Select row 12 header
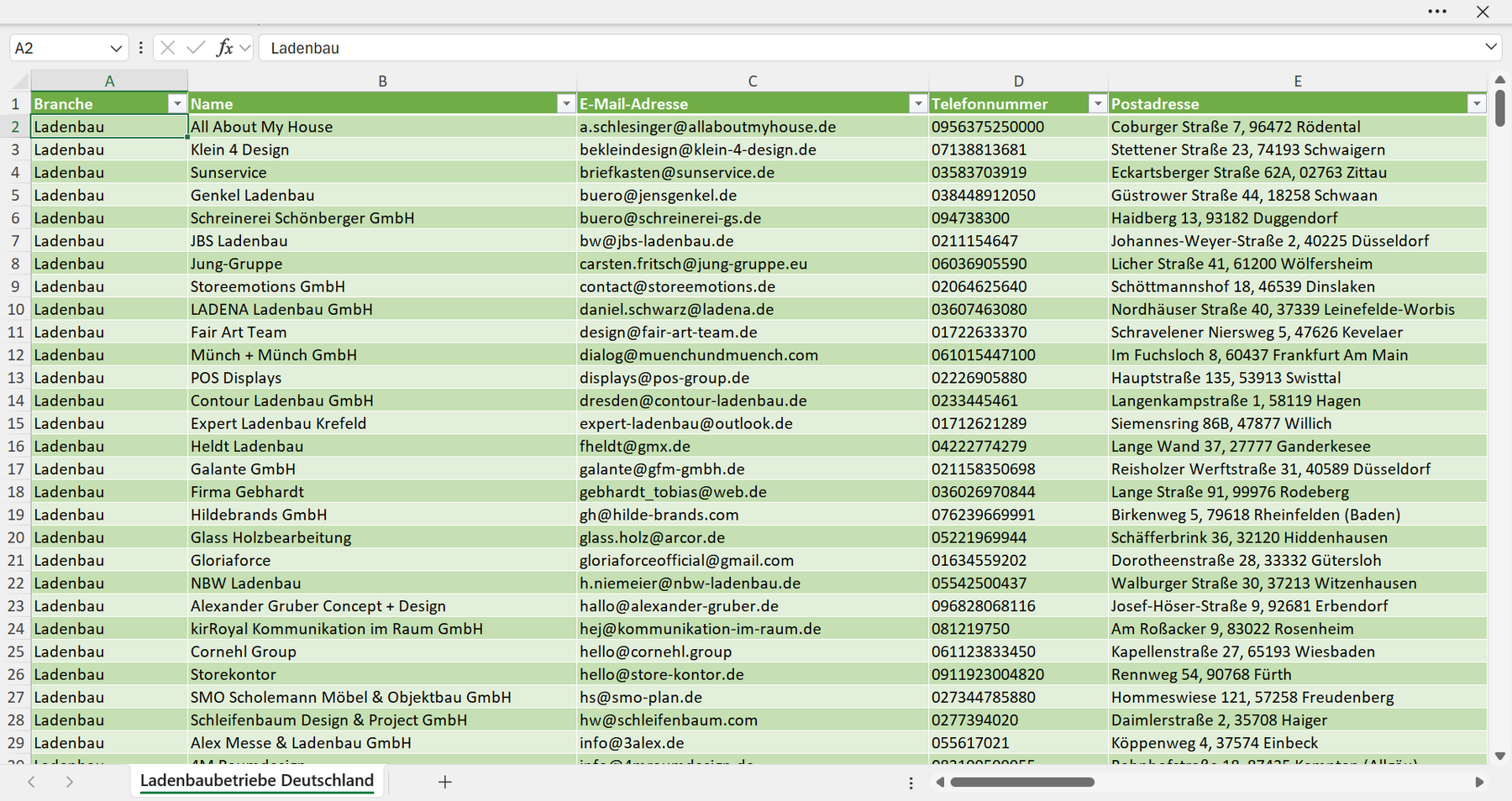 click(15, 355)
